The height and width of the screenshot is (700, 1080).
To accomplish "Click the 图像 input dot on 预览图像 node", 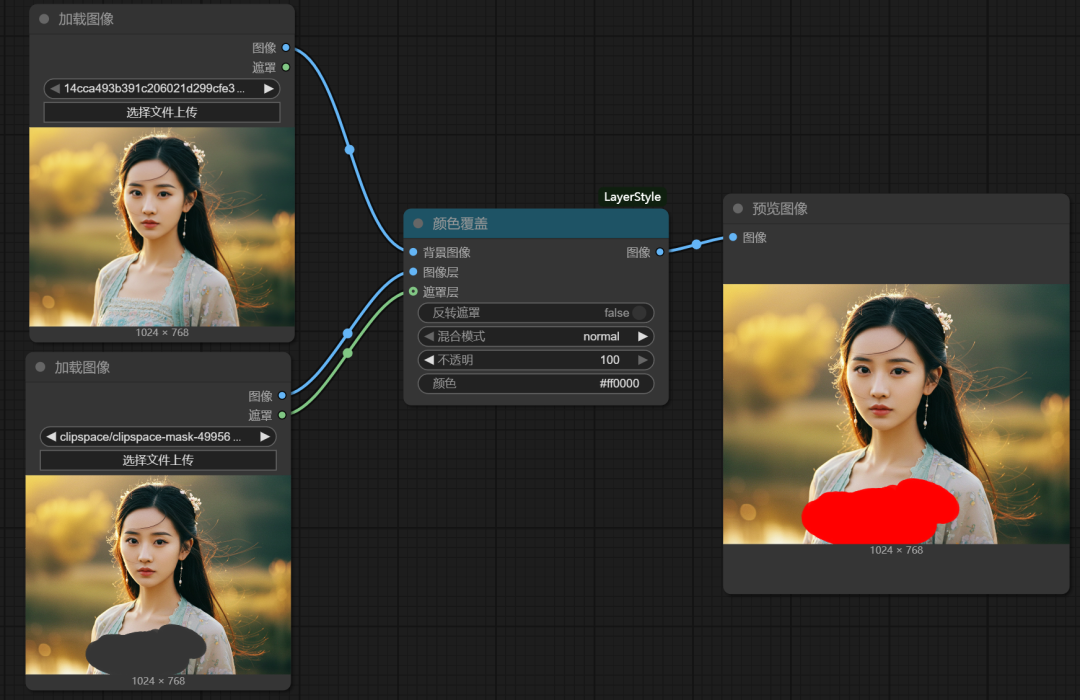I will pos(731,238).
